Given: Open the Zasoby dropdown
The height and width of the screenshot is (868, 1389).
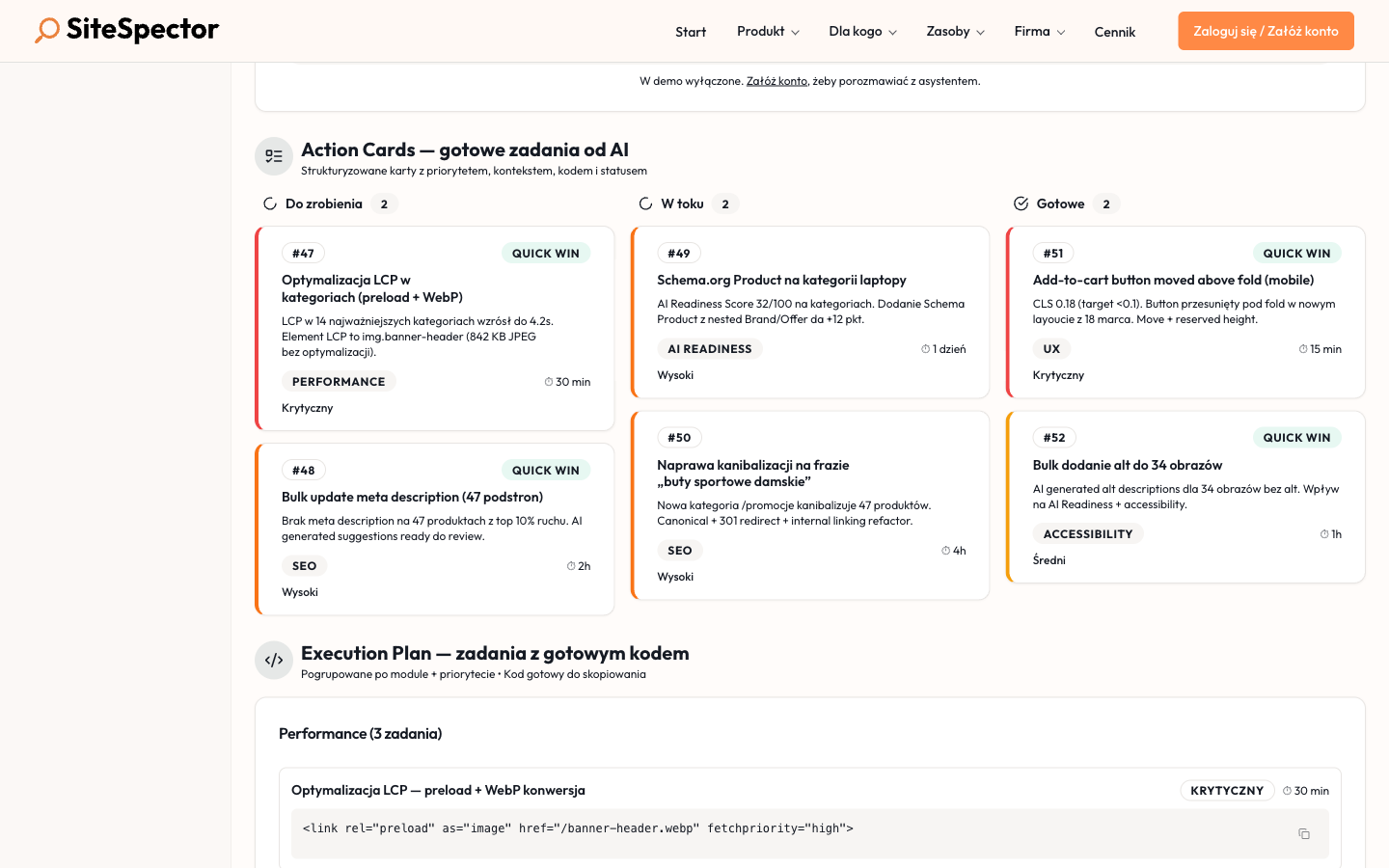Looking at the screenshot, I should pyautogui.click(x=954, y=31).
